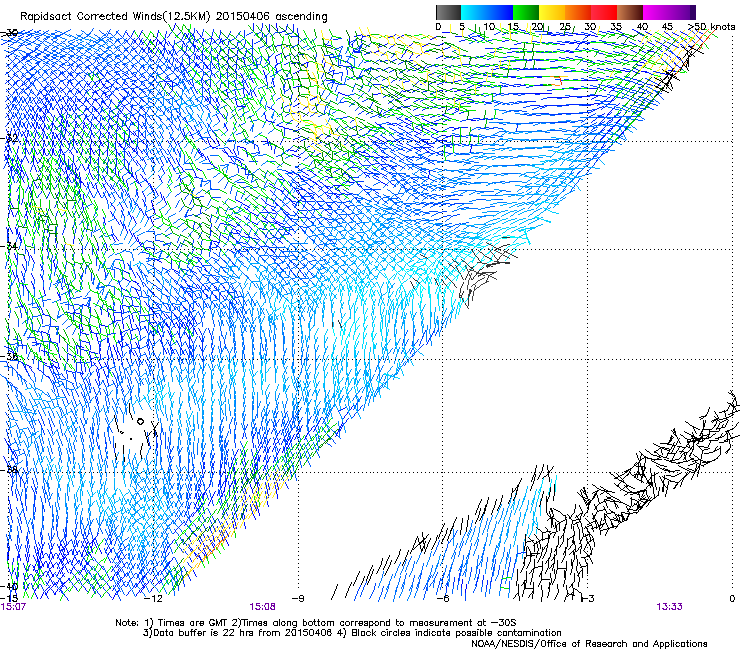
Task: Click the '-38' latitude axis label
Action: 10,470
